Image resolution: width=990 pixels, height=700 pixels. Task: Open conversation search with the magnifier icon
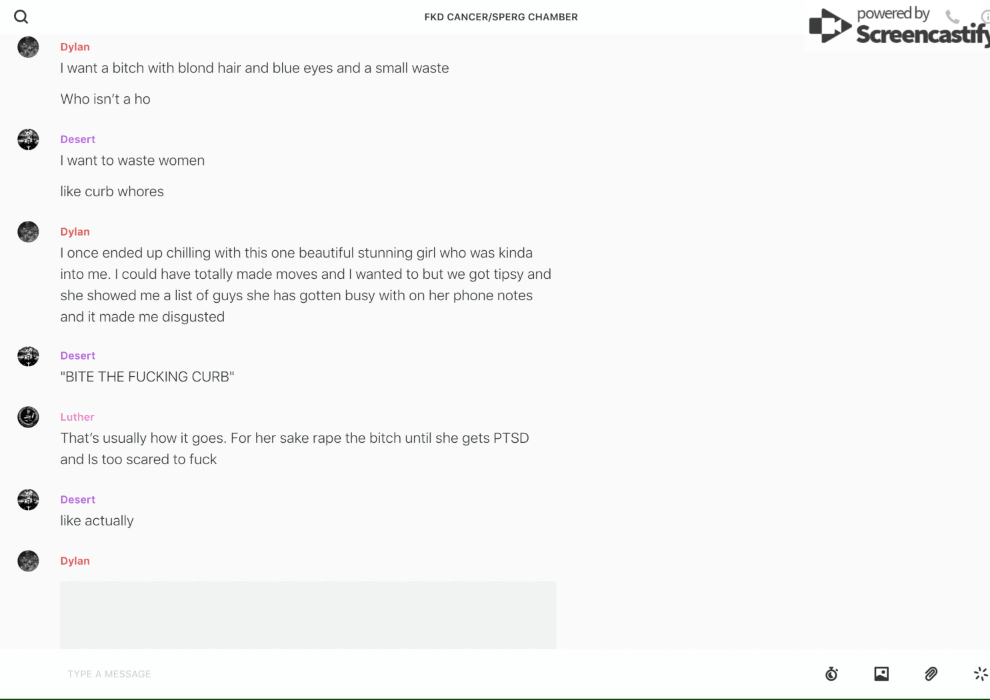[21, 17]
